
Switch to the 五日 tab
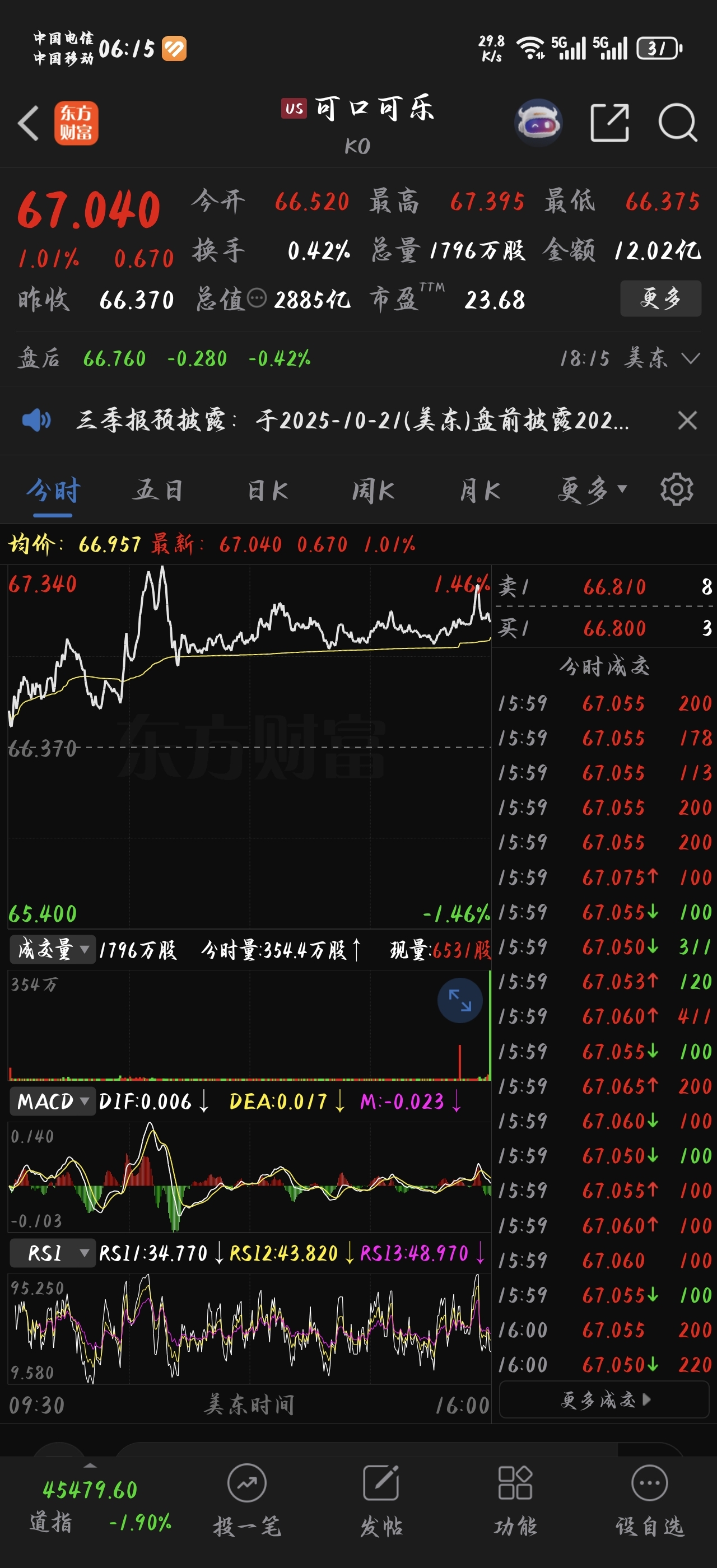tap(160, 491)
